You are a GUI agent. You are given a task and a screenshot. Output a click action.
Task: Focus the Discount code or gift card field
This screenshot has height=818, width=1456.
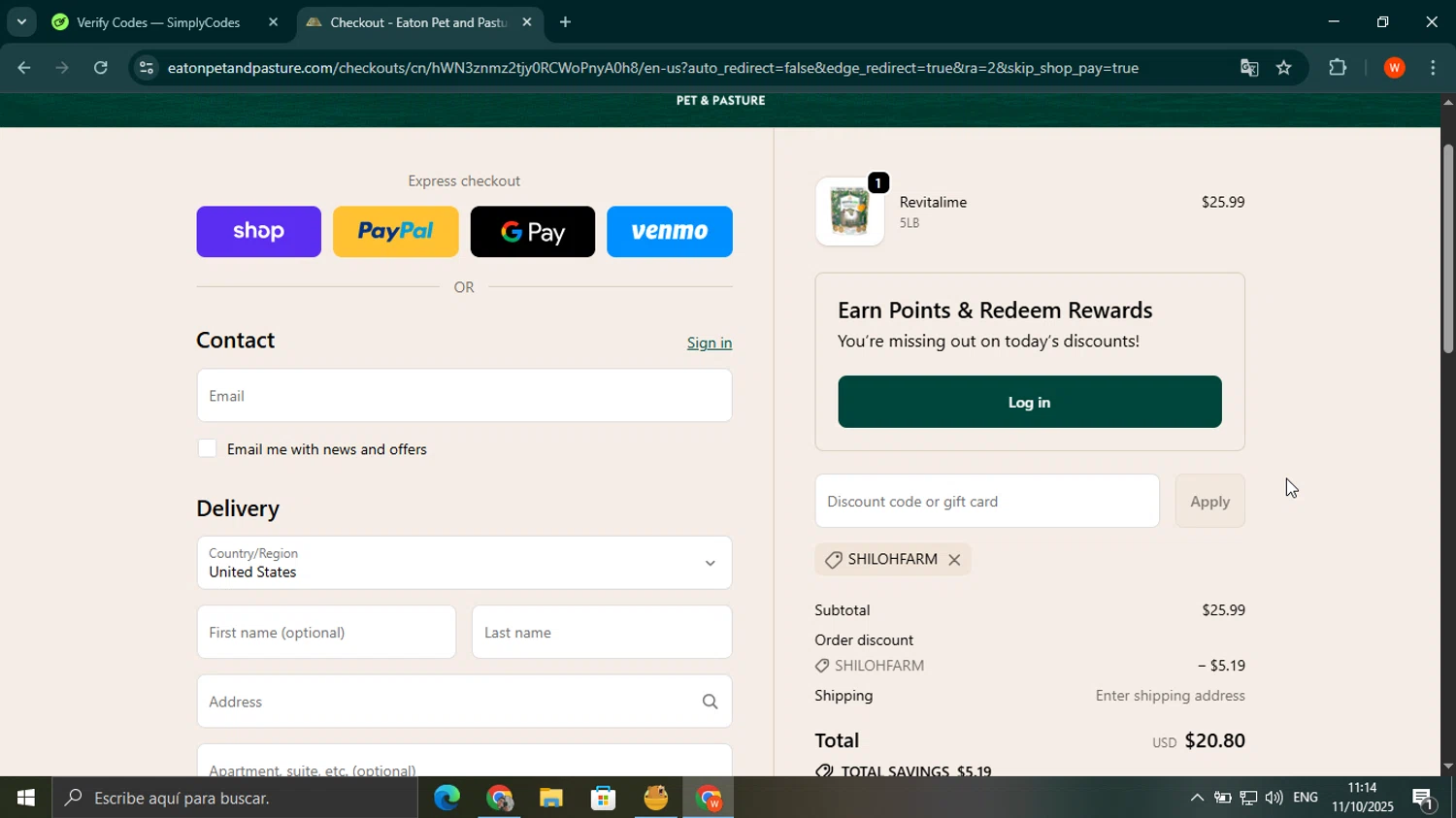point(986,501)
